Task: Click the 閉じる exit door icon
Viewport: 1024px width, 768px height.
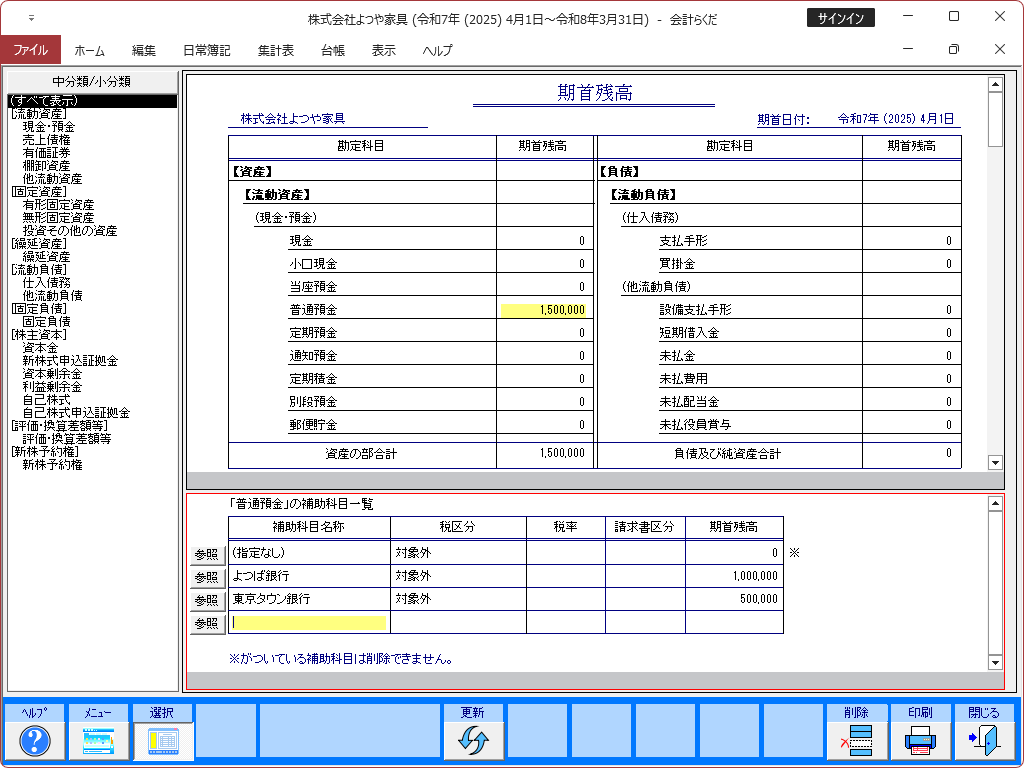Action: coord(983,740)
